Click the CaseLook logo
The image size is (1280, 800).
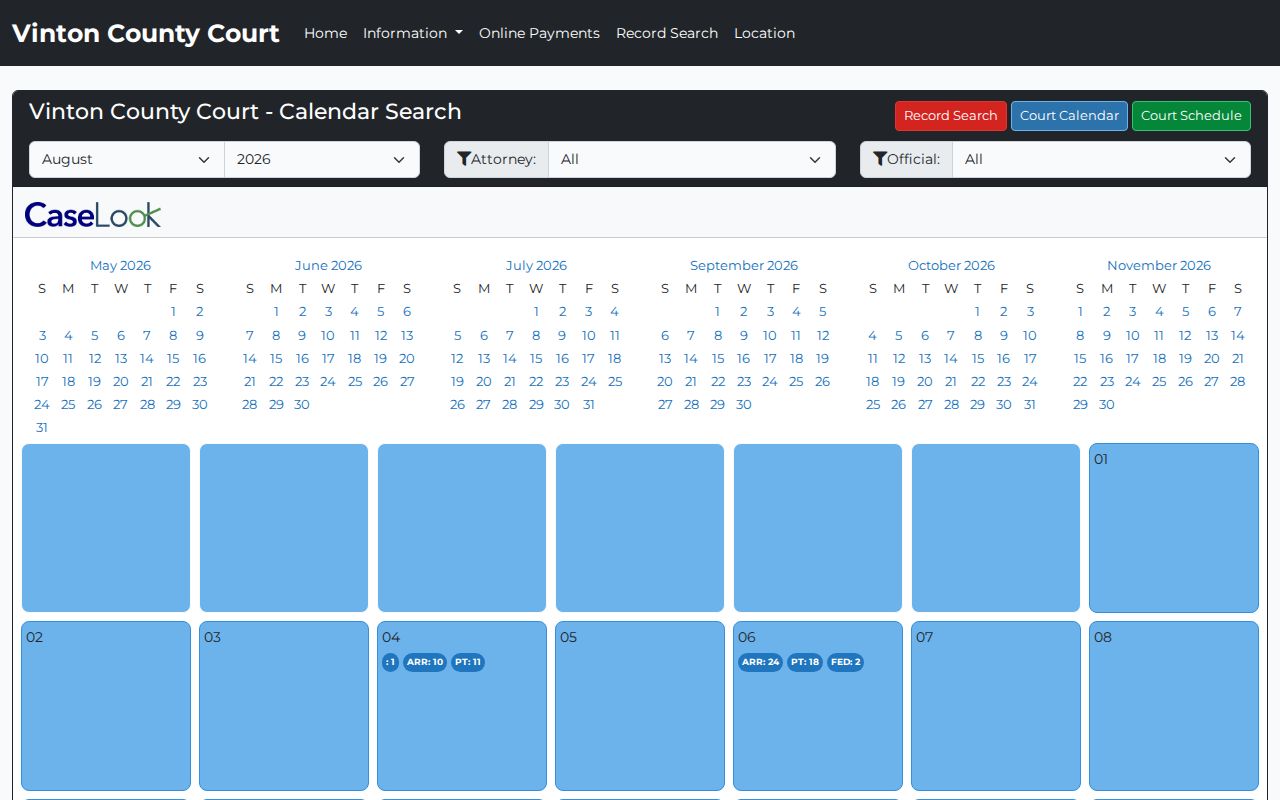pos(93,214)
